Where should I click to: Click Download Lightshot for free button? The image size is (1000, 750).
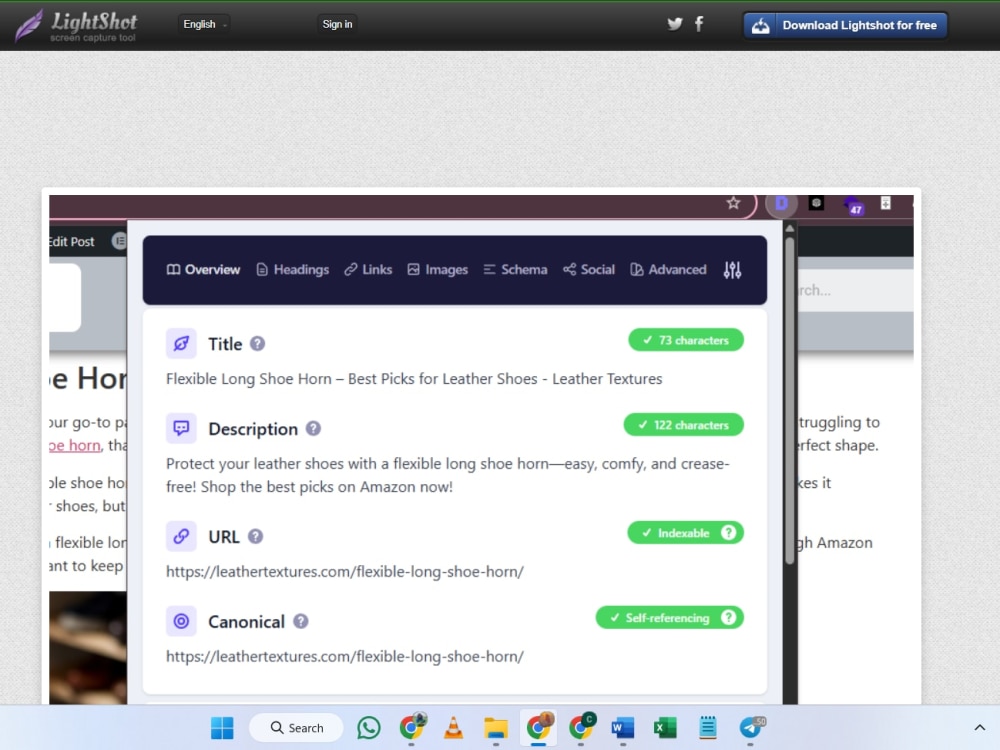[845, 26]
